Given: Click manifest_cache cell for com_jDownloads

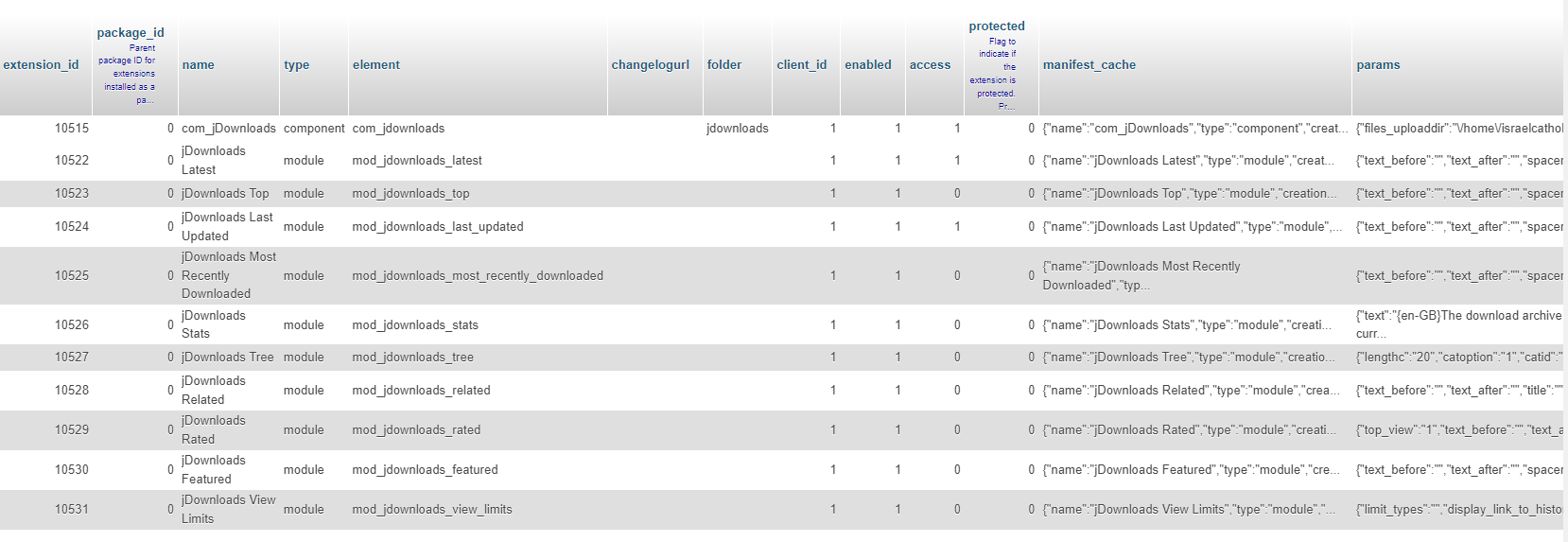Looking at the screenshot, I should point(1195,128).
